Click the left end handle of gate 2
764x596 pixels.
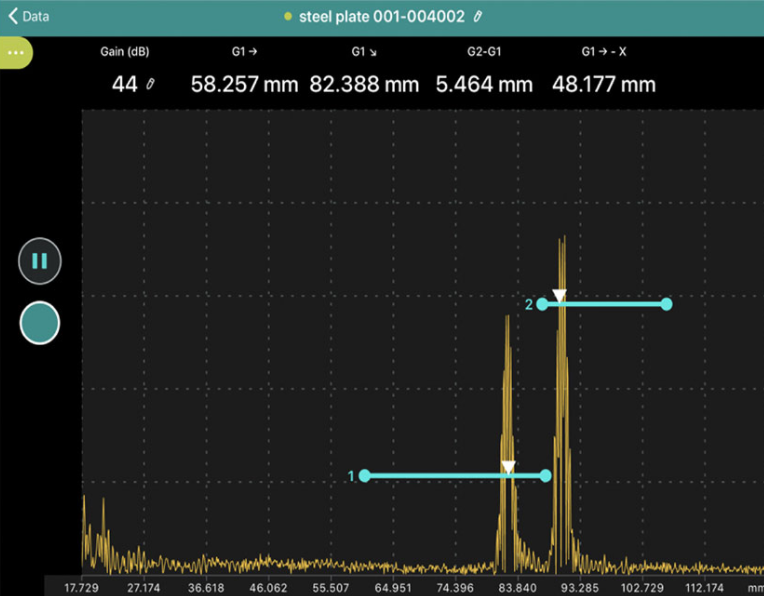[x=542, y=304]
